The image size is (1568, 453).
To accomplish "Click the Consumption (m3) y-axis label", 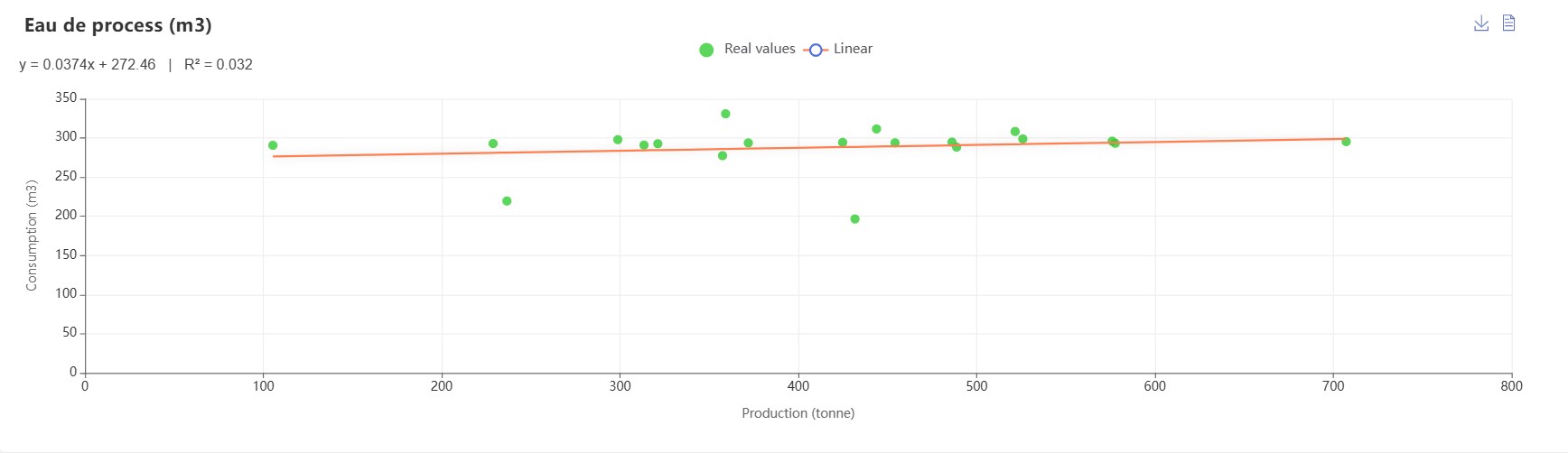I will pos(32,236).
